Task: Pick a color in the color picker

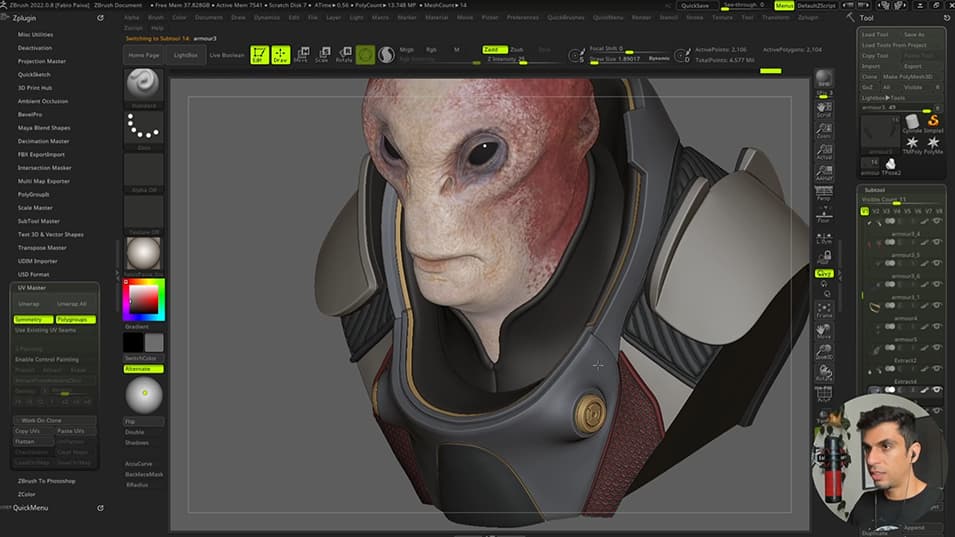Action: pyautogui.click(x=144, y=299)
